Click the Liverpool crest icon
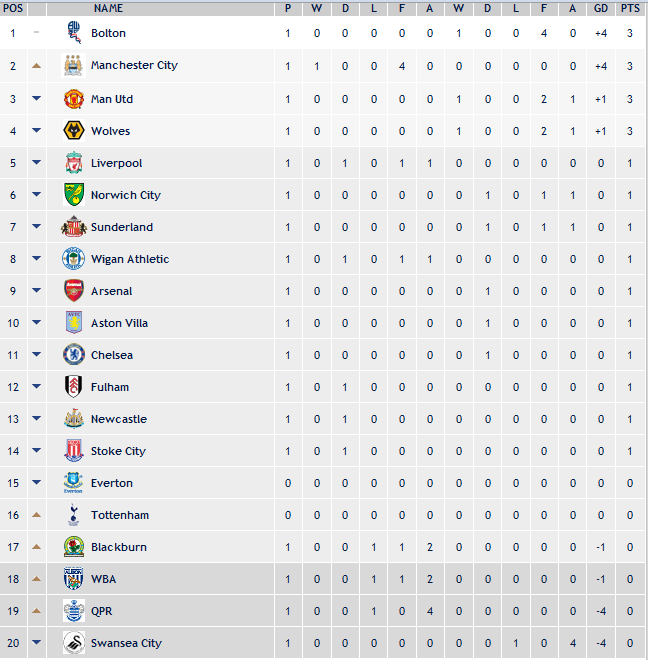Image resolution: width=648 pixels, height=660 pixels. pyautogui.click(x=73, y=163)
